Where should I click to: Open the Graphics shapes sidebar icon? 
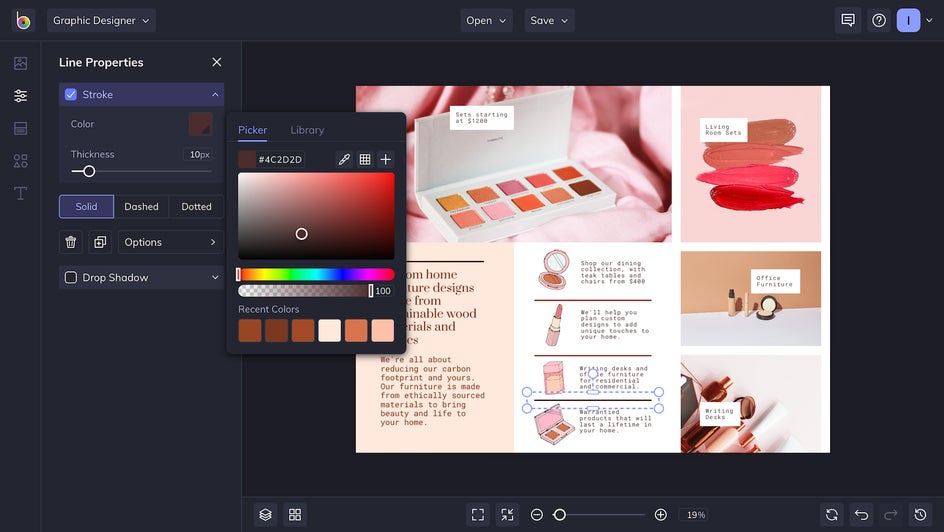coord(20,161)
